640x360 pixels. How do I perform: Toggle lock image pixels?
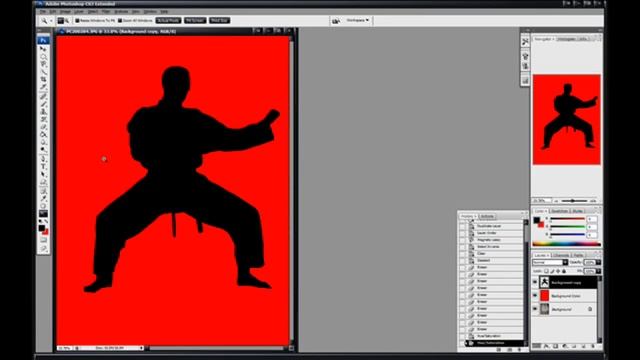(552, 271)
